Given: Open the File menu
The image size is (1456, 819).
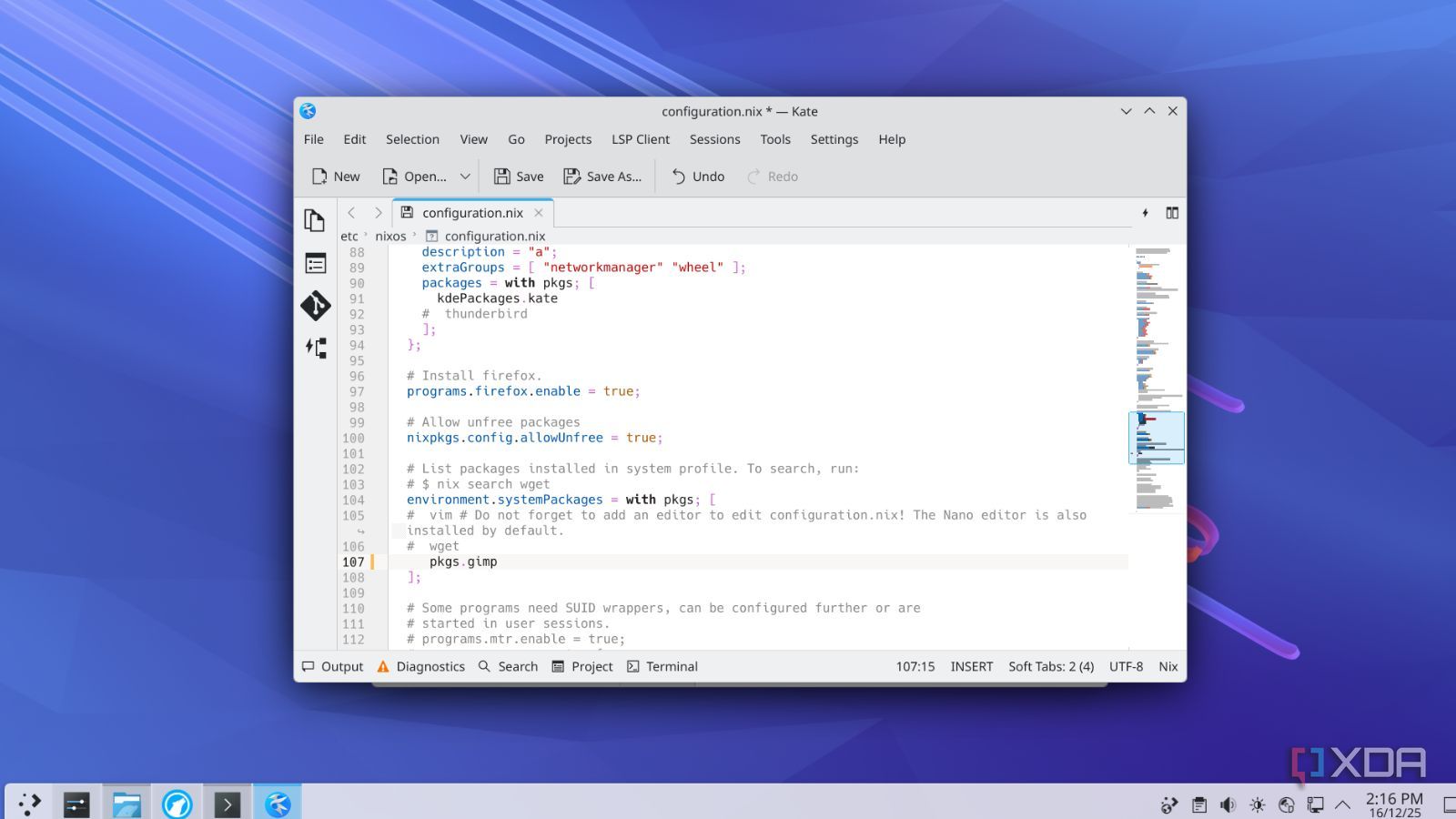Looking at the screenshot, I should click(x=314, y=139).
